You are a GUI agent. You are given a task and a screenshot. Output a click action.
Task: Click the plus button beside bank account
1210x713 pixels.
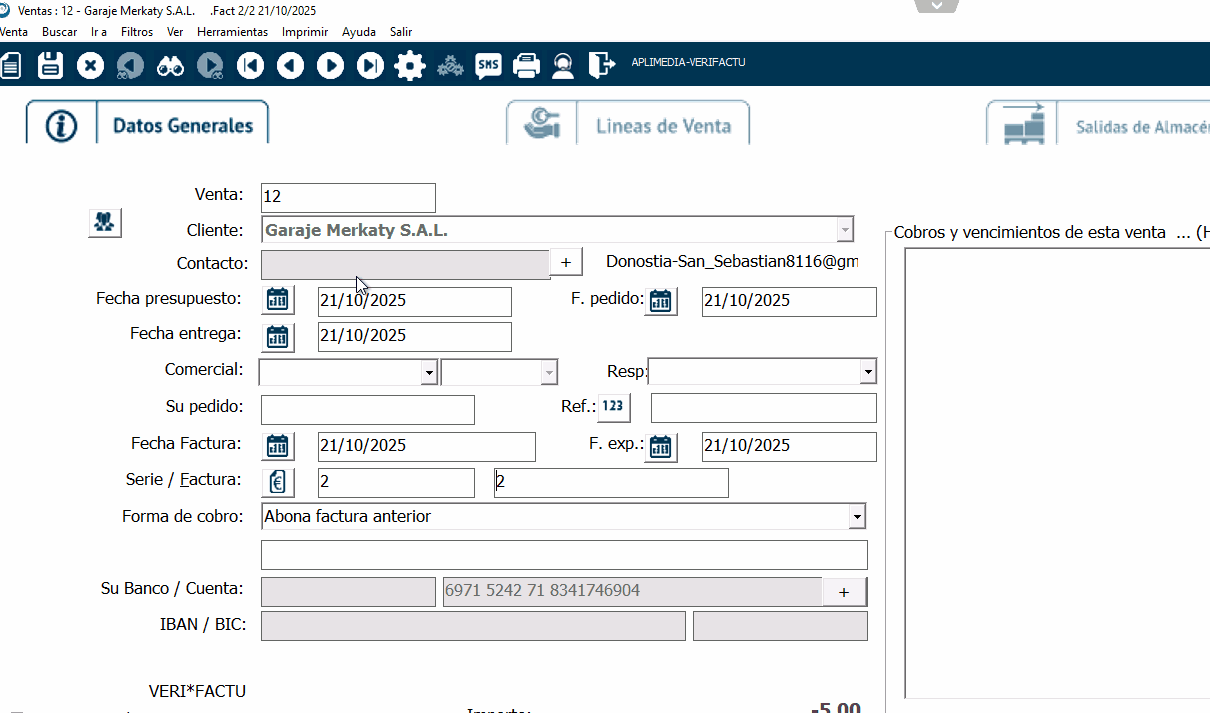(844, 592)
